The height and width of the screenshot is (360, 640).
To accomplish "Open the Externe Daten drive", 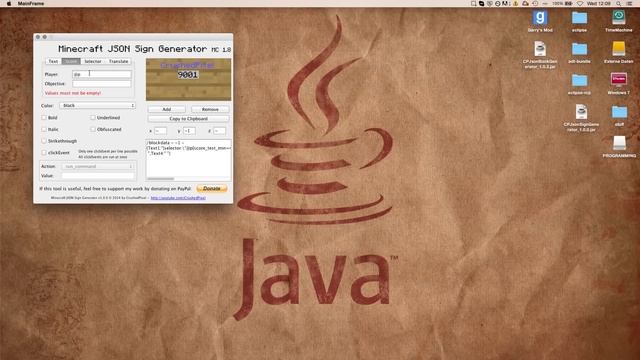I will [x=618, y=49].
